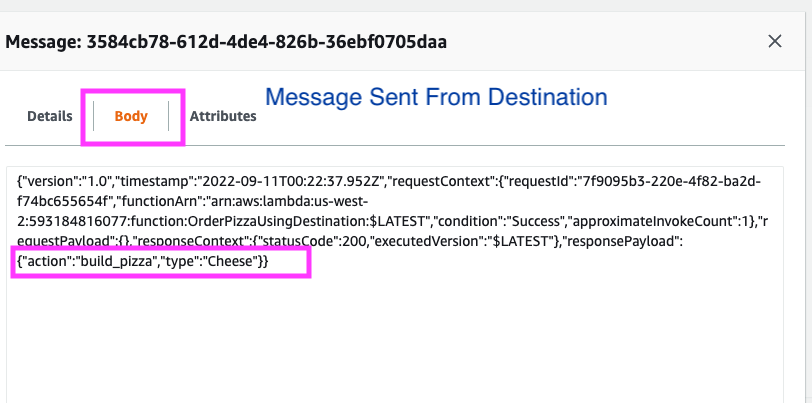Click the Message Sent From Destination heading
The width and height of the screenshot is (812, 403).
[x=436, y=97]
